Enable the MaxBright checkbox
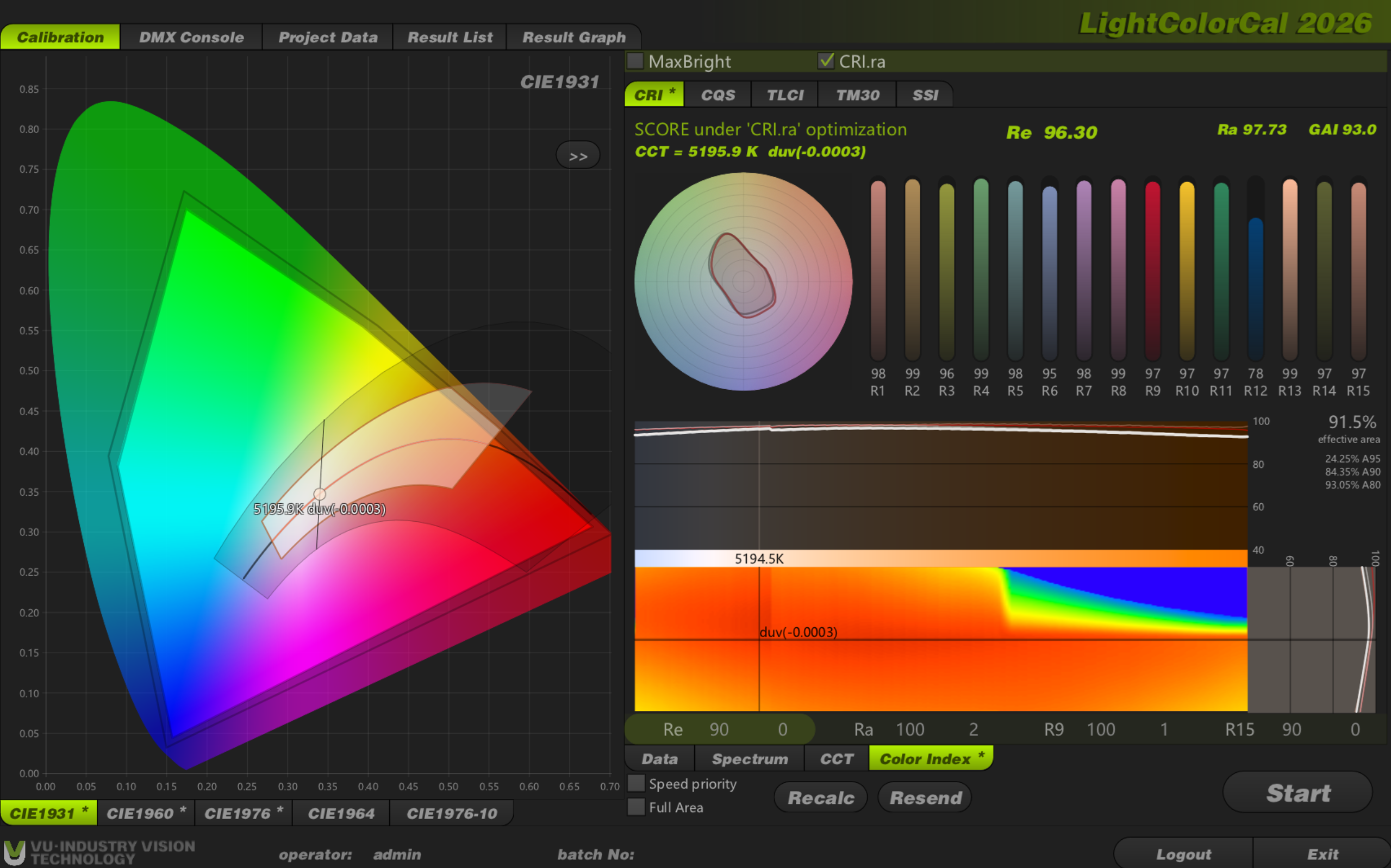 pyautogui.click(x=635, y=61)
